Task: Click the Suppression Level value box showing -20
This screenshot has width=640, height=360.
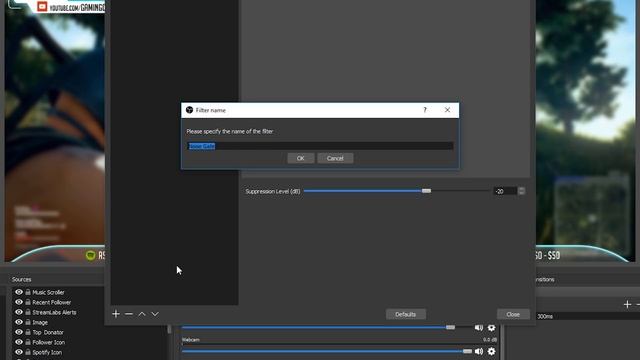Action: click(x=505, y=191)
